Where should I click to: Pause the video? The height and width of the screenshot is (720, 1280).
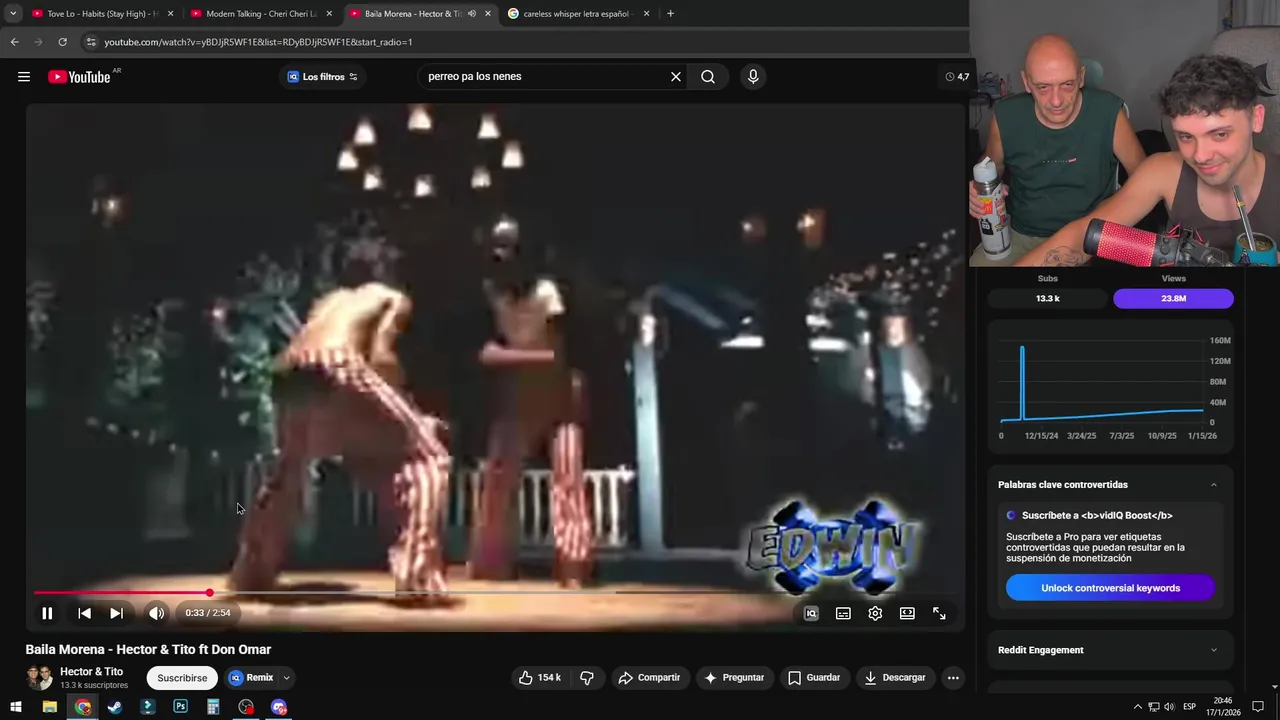pyautogui.click(x=47, y=613)
